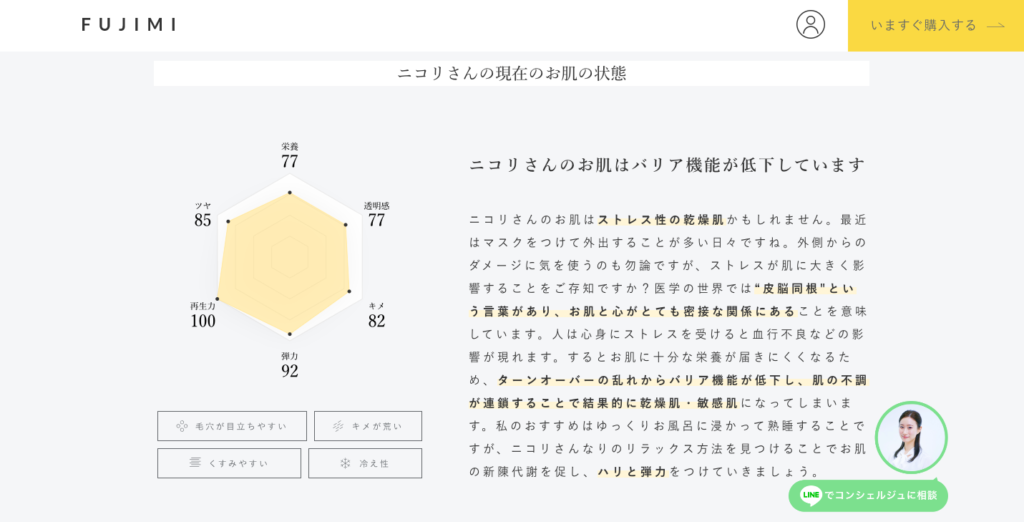Select the 冷え性 tag
This screenshot has height=522, width=1024.
365,463
